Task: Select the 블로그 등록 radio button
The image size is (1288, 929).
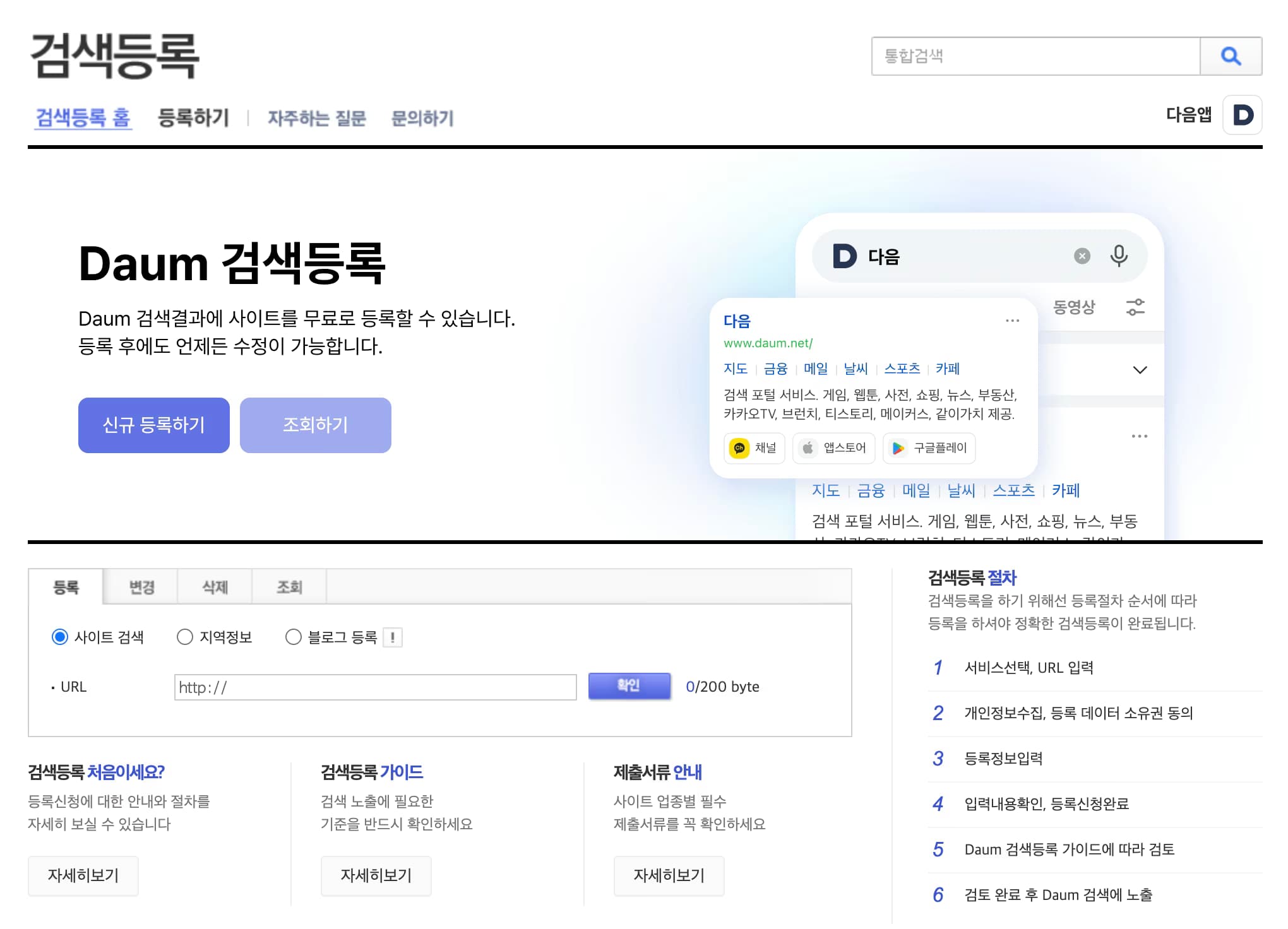Action: click(294, 637)
